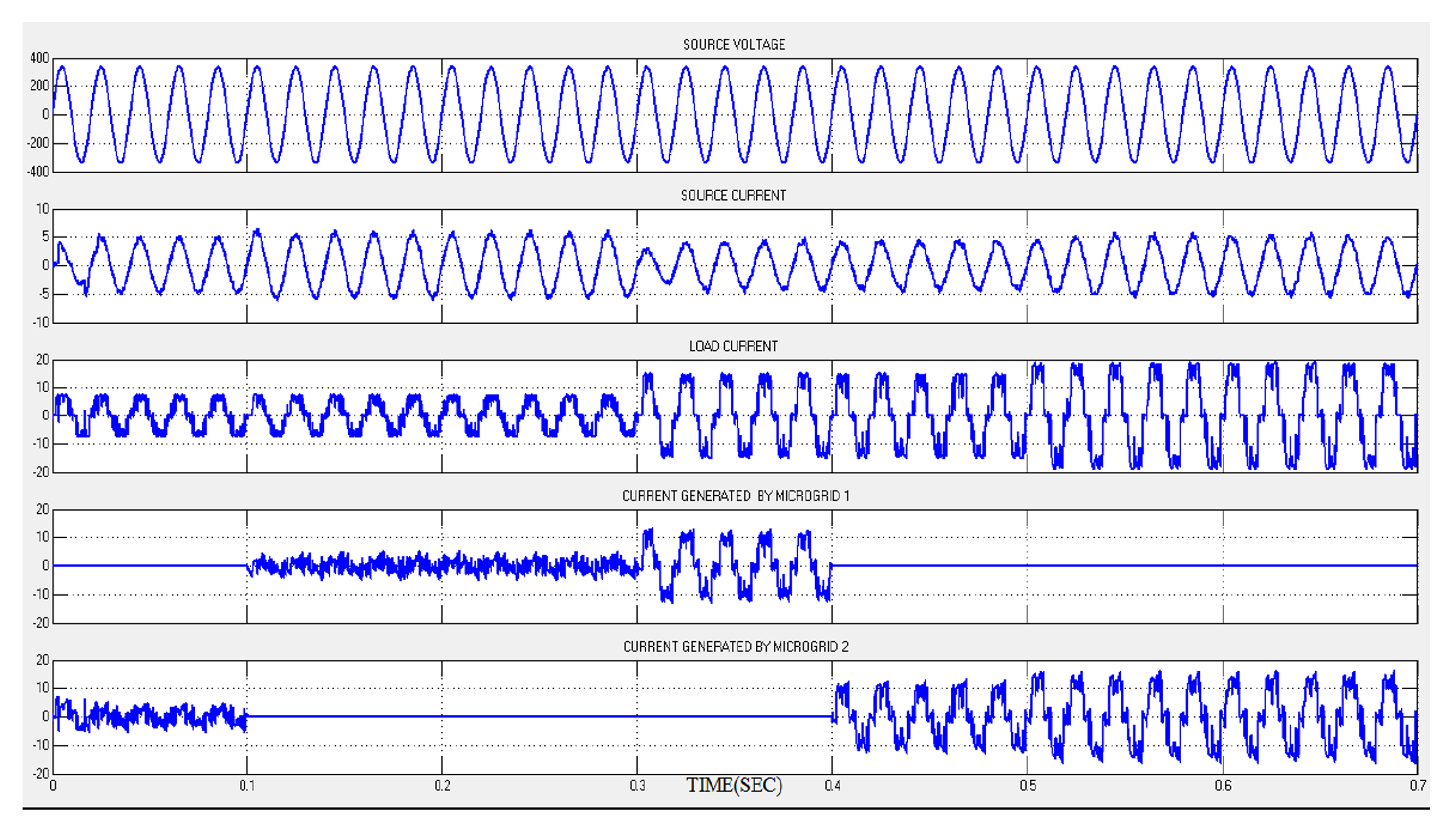Click the 400 y-axis label of source voltage
The image size is (1456, 834).
39,58
